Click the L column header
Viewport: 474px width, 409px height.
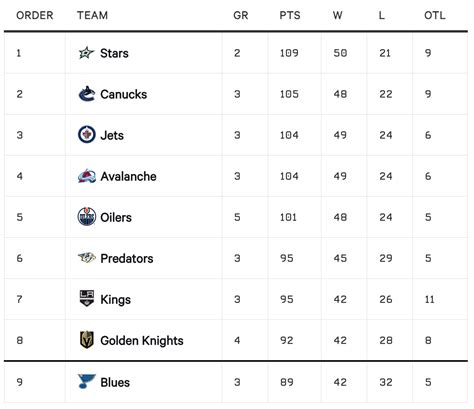coord(382,15)
